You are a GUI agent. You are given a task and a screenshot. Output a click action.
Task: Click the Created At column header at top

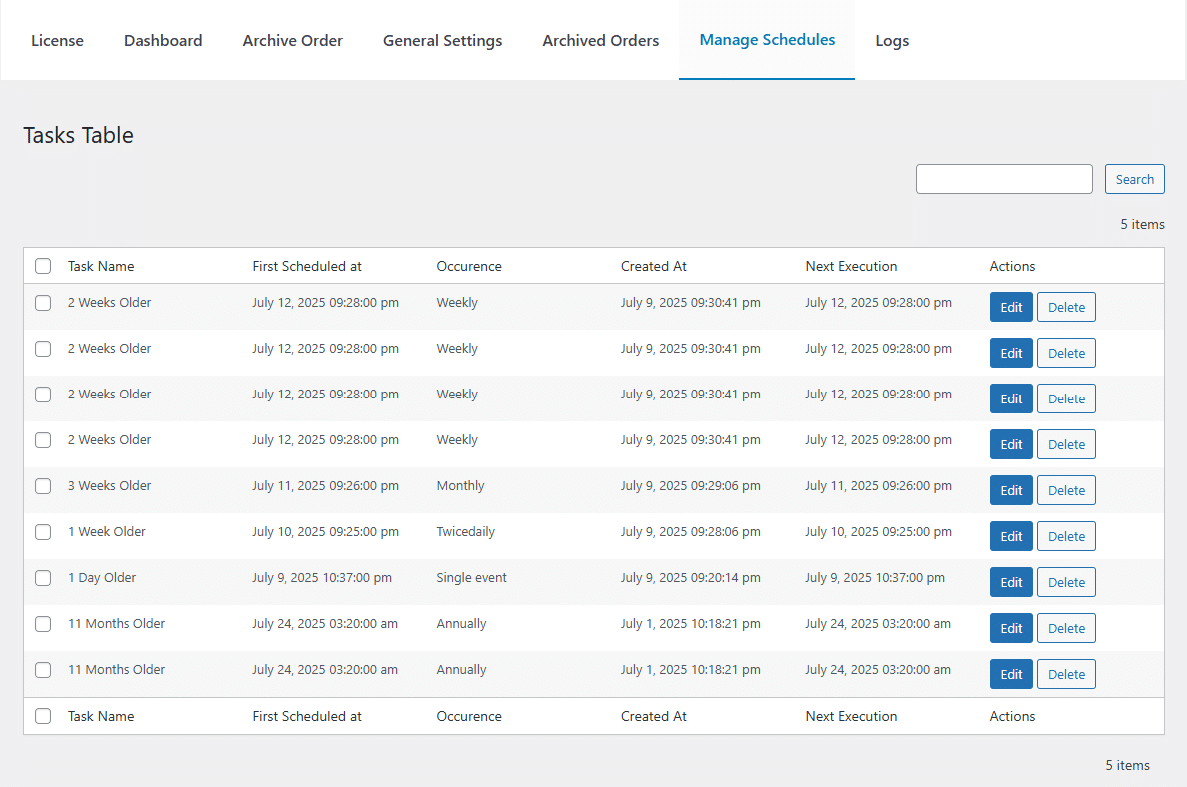(654, 266)
